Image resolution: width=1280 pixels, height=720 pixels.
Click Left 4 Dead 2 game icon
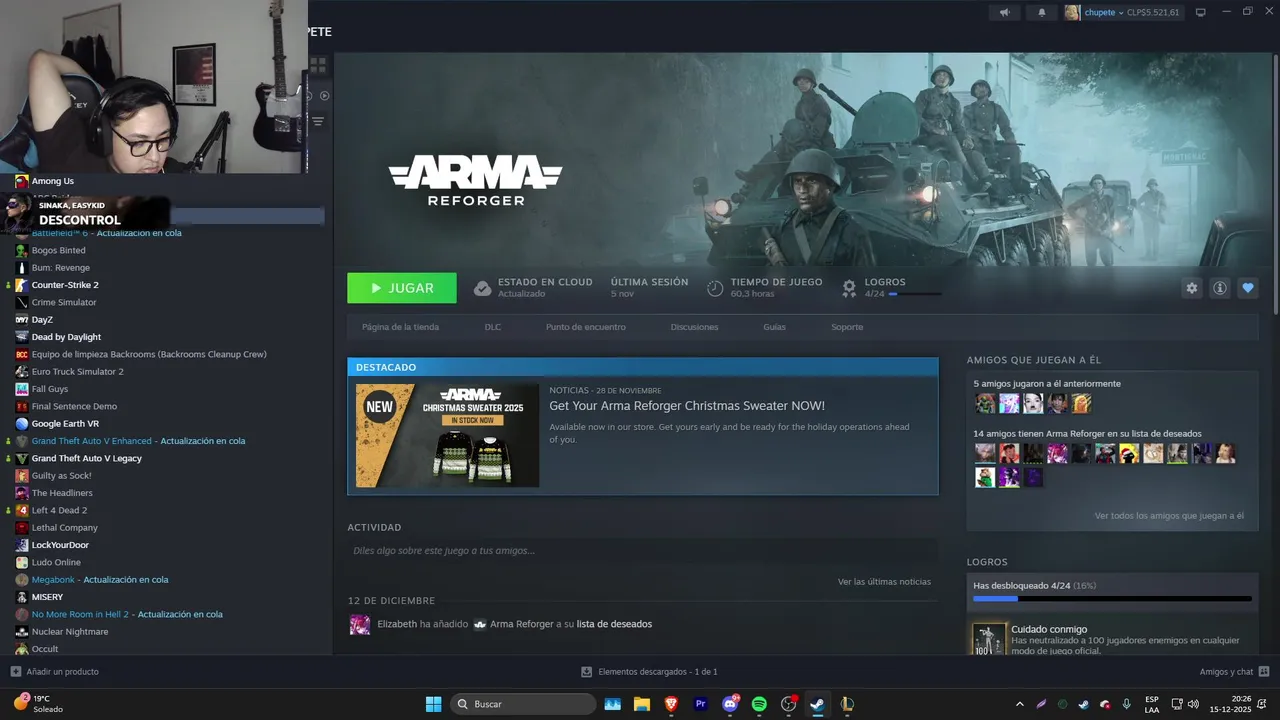click(22, 510)
